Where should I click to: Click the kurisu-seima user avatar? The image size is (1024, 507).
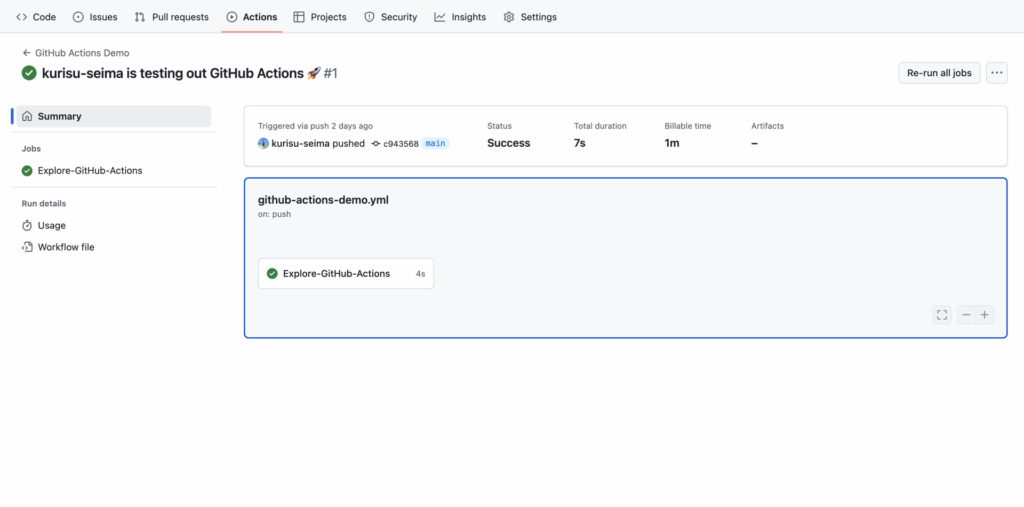point(264,143)
